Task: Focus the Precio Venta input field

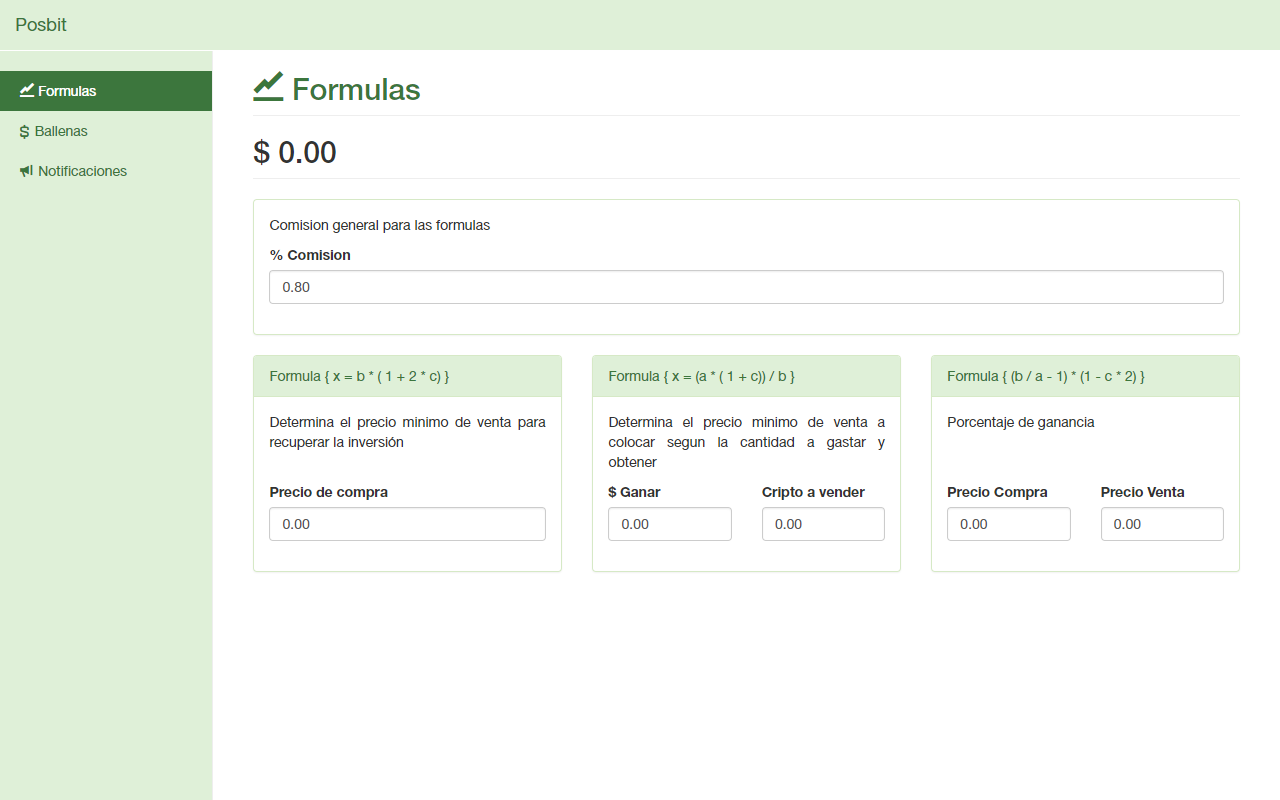Action: point(1162,524)
